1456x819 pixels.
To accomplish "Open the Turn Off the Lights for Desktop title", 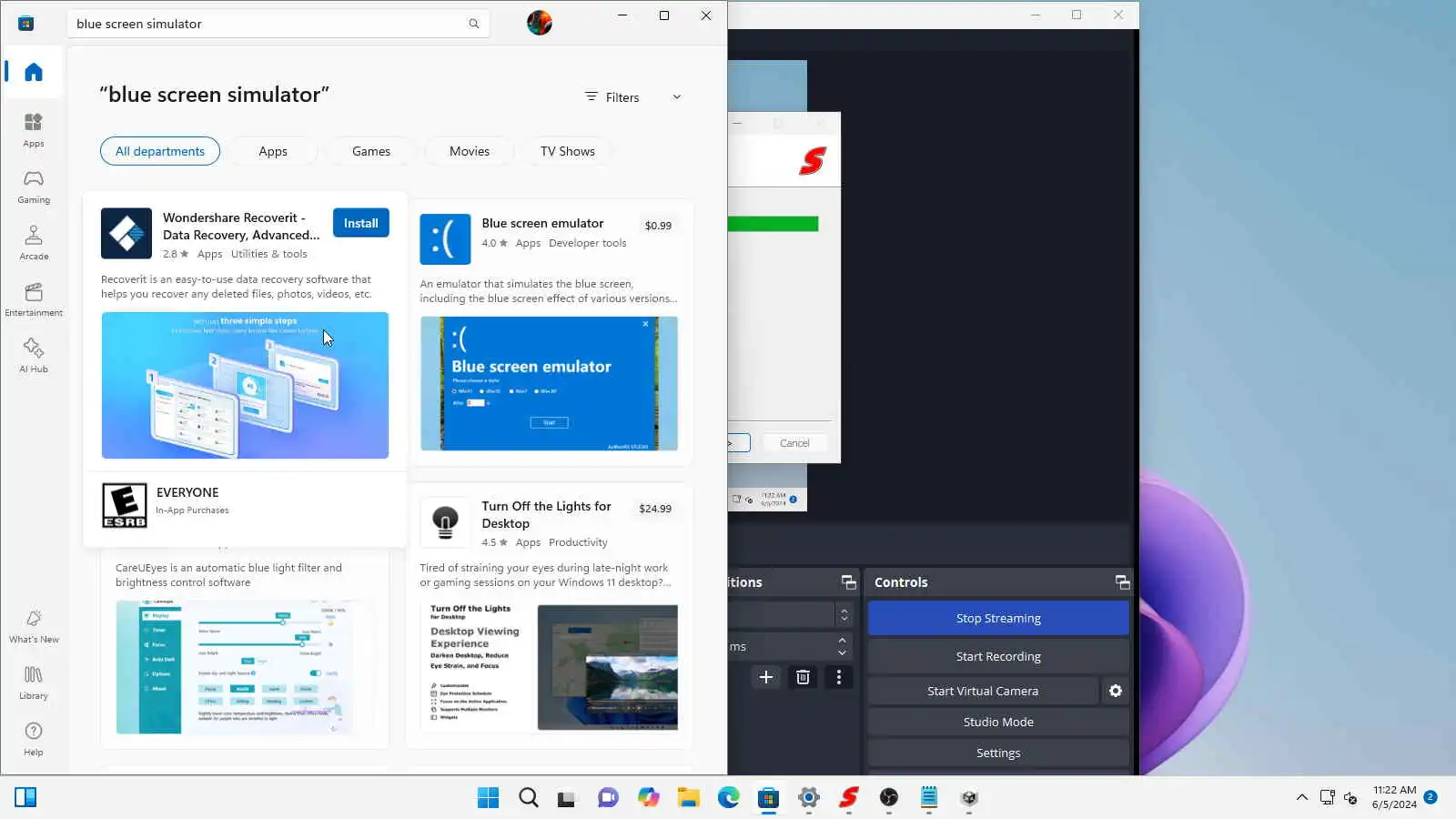I will click(x=546, y=514).
